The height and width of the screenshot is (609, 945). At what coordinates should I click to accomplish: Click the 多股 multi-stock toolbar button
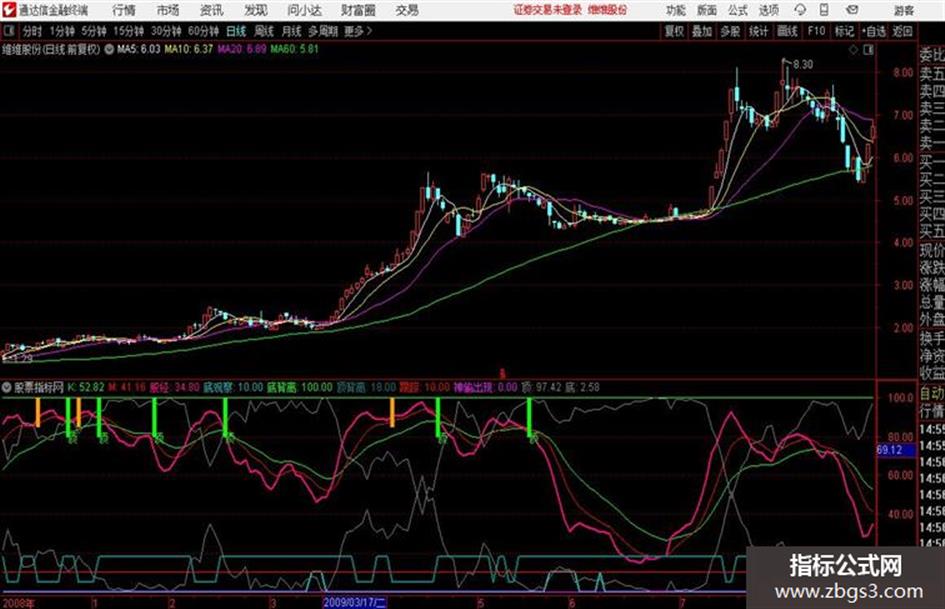click(x=730, y=31)
